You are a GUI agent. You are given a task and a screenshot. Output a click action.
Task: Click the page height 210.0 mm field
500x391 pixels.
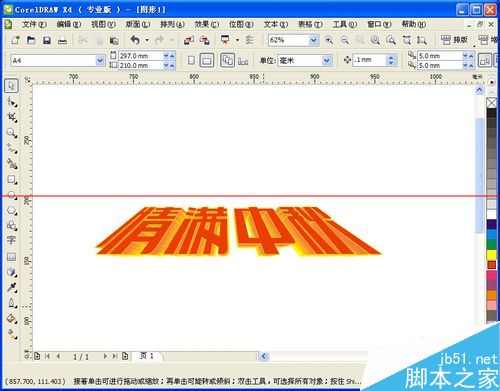[141, 65]
